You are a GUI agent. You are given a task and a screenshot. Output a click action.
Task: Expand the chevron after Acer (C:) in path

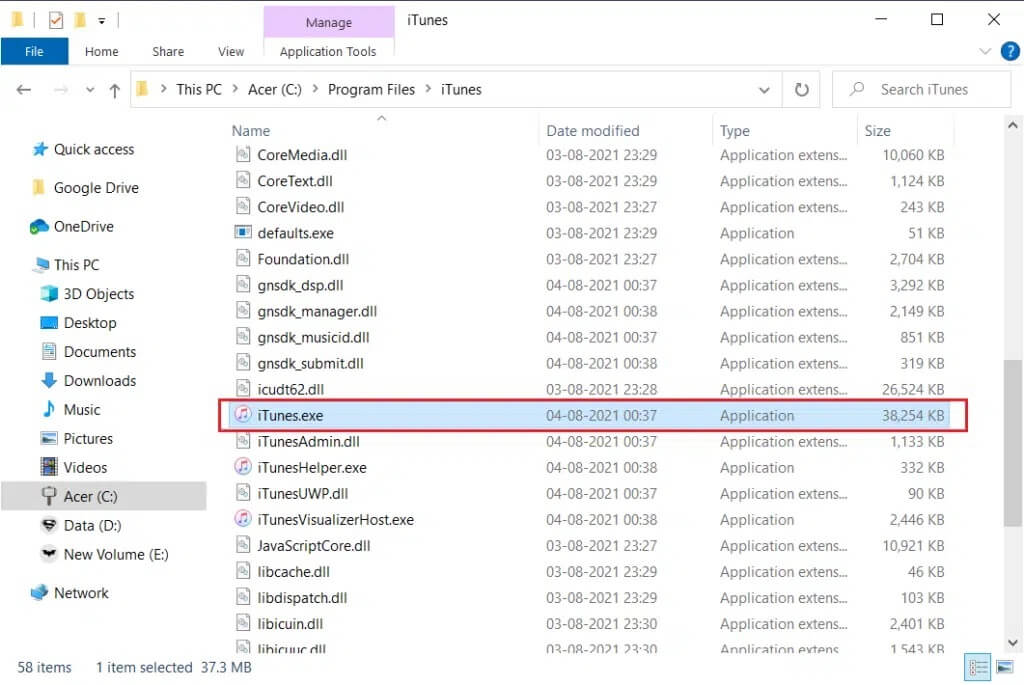pos(315,89)
